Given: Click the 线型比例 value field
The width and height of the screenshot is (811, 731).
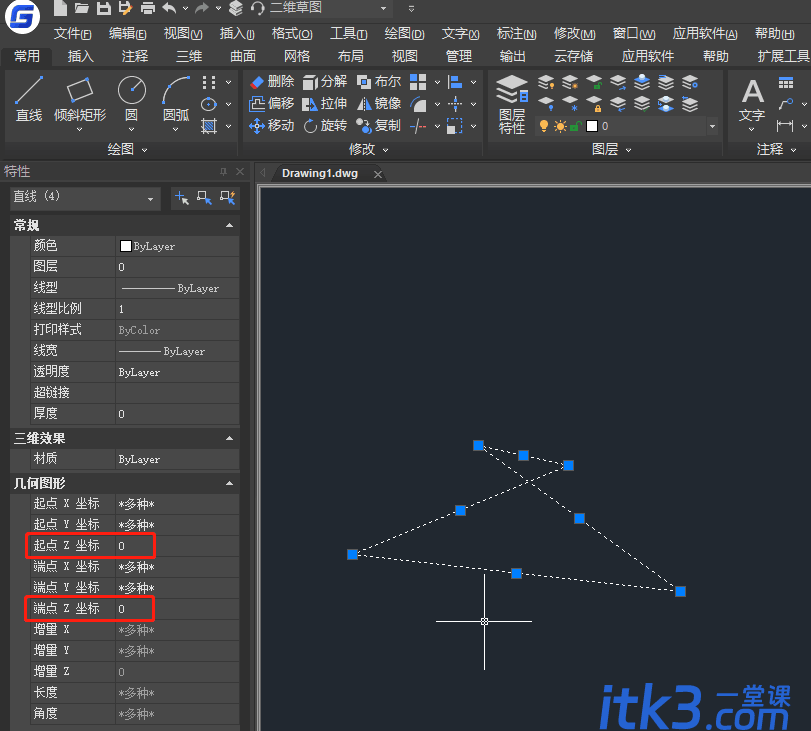Looking at the screenshot, I should (x=177, y=309).
